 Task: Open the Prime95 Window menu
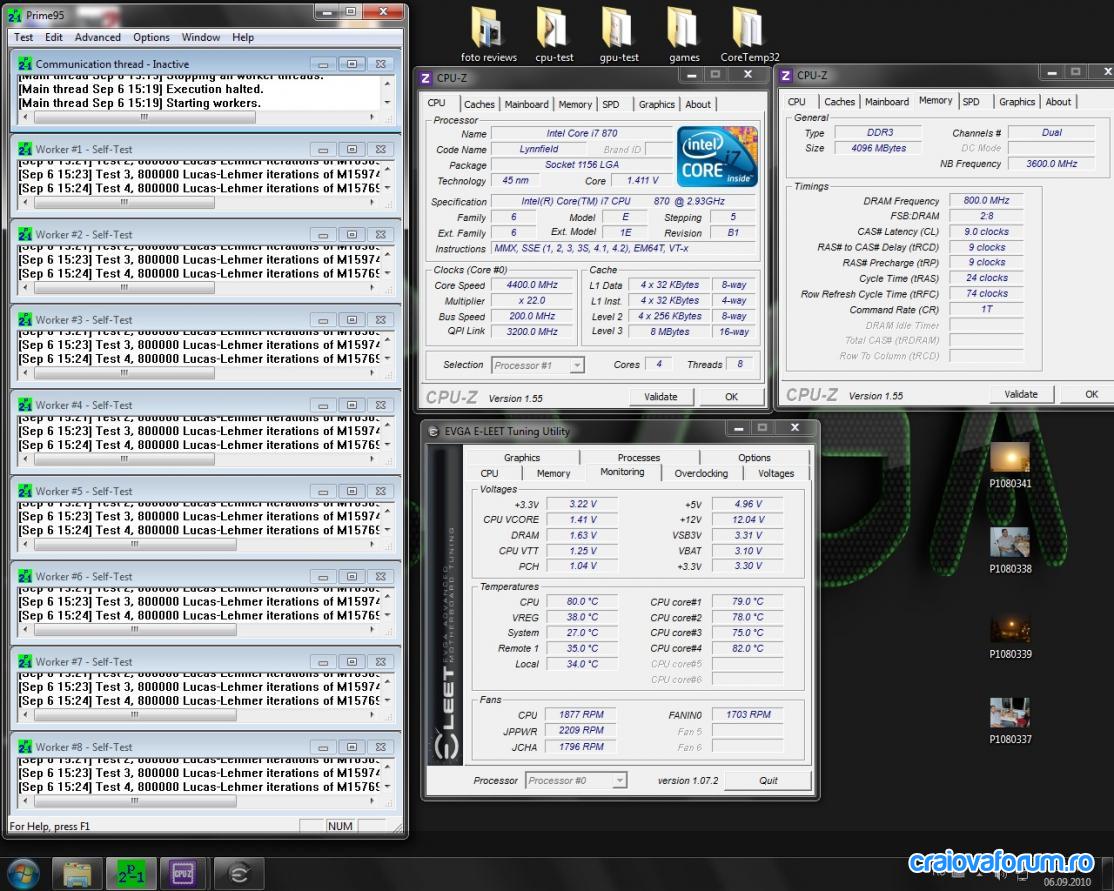coord(201,37)
